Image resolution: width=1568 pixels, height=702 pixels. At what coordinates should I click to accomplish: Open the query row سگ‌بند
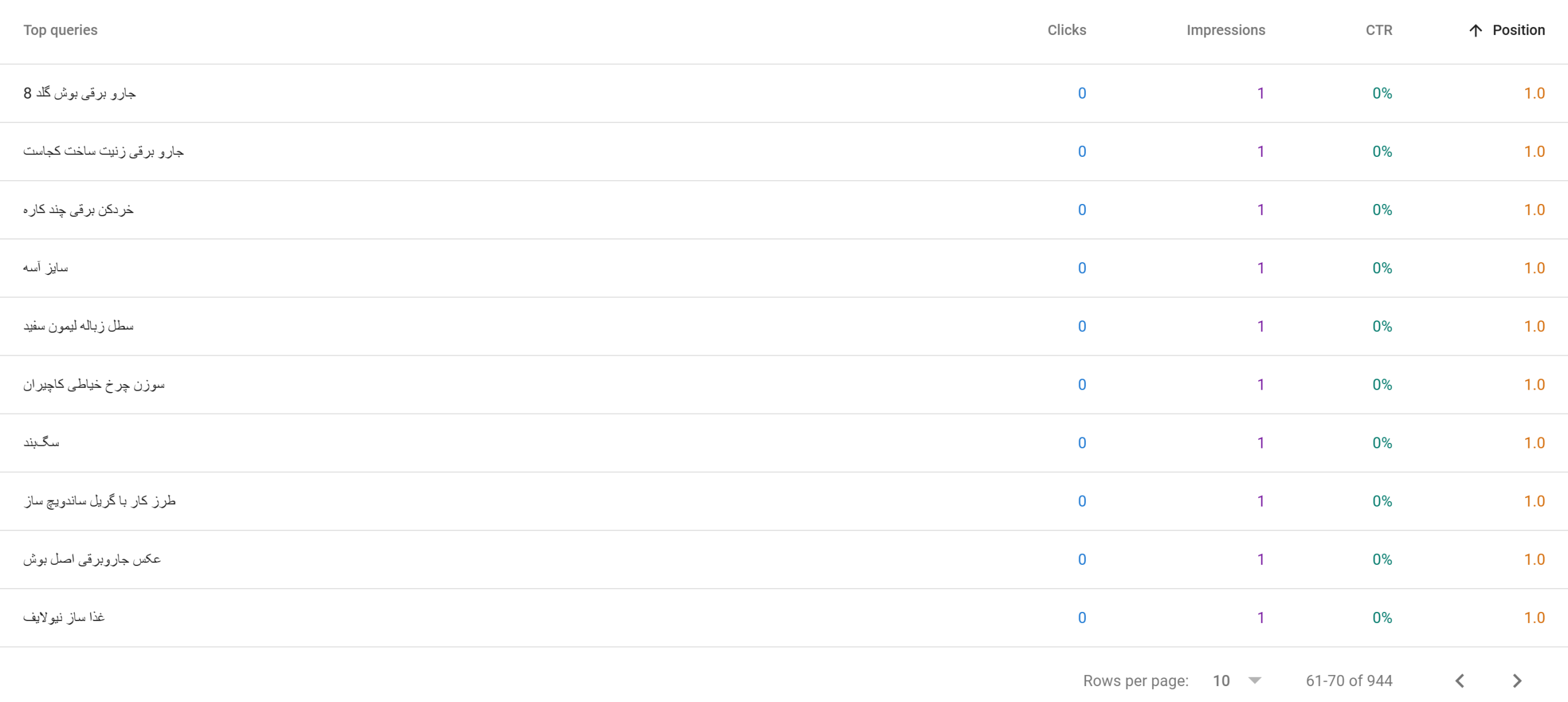click(784, 443)
